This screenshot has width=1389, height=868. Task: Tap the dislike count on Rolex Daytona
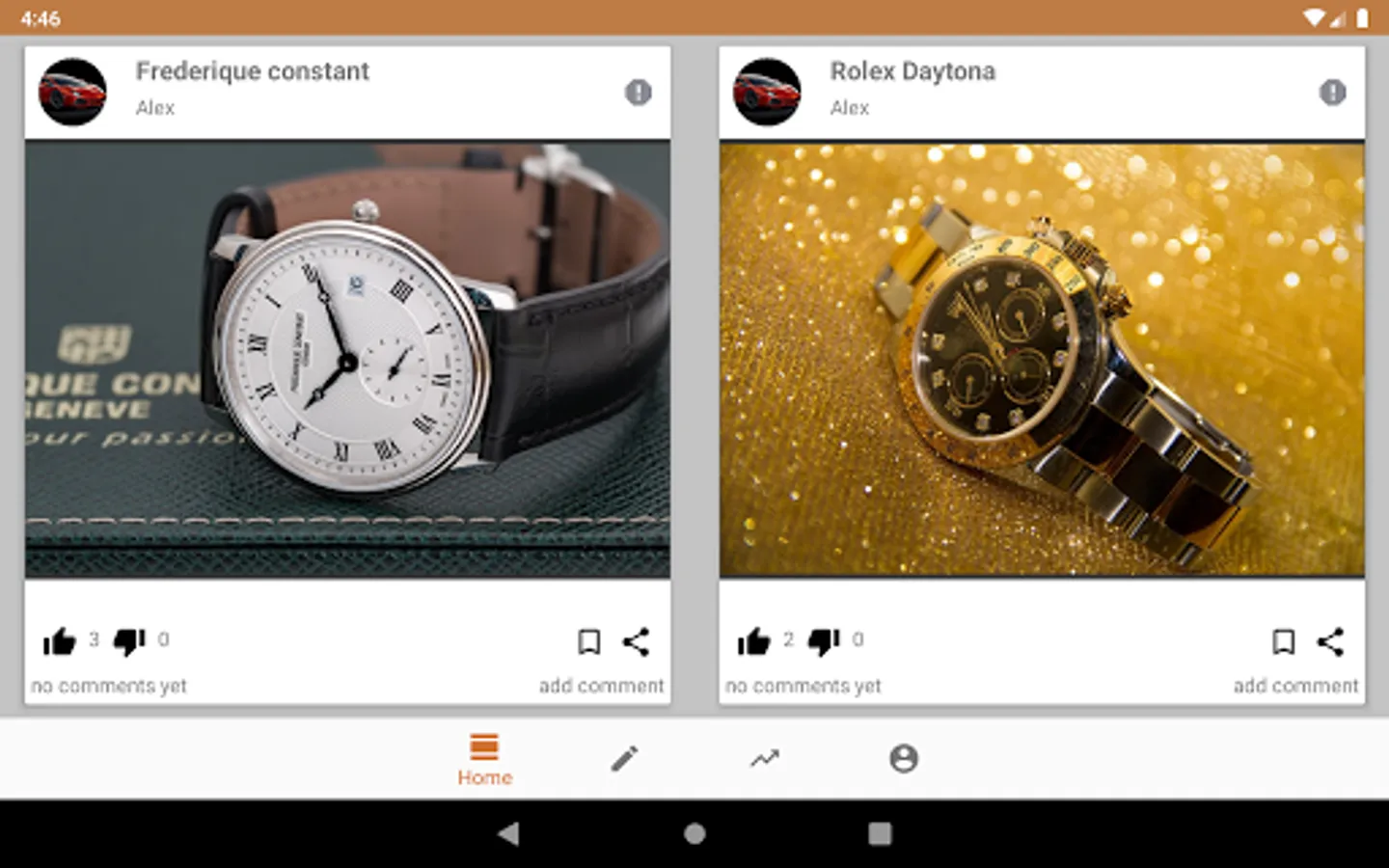pyautogui.click(x=858, y=639)
